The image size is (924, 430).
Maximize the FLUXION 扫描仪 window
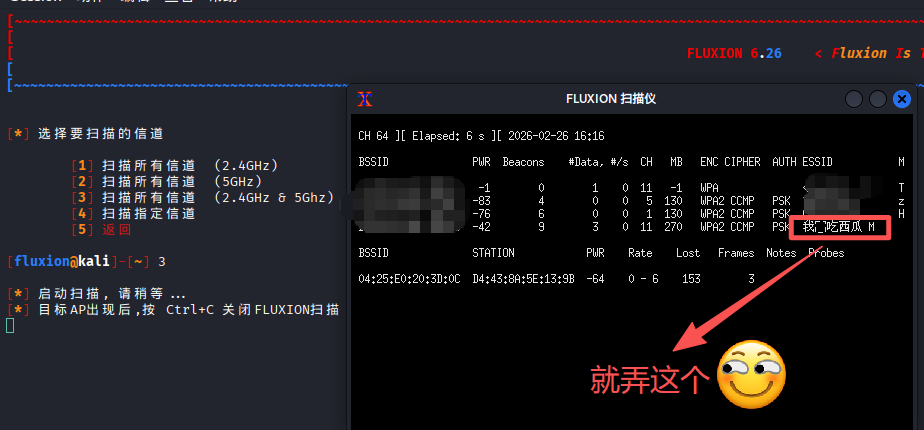point(878,99)
